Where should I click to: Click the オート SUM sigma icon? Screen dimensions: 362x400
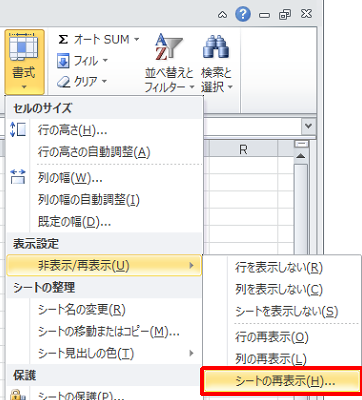pos(63,39)
